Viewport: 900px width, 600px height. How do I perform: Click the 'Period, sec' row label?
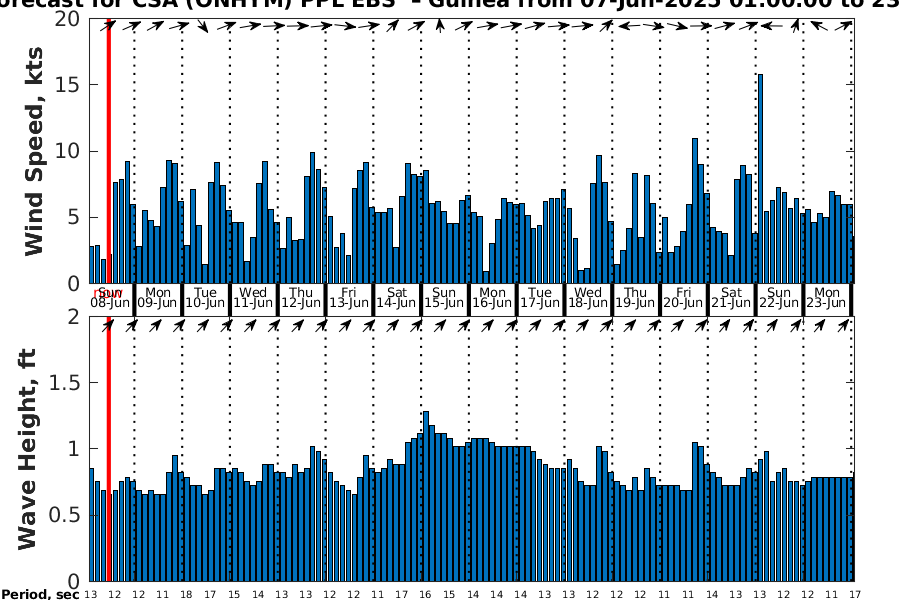[x=39, y=594]
